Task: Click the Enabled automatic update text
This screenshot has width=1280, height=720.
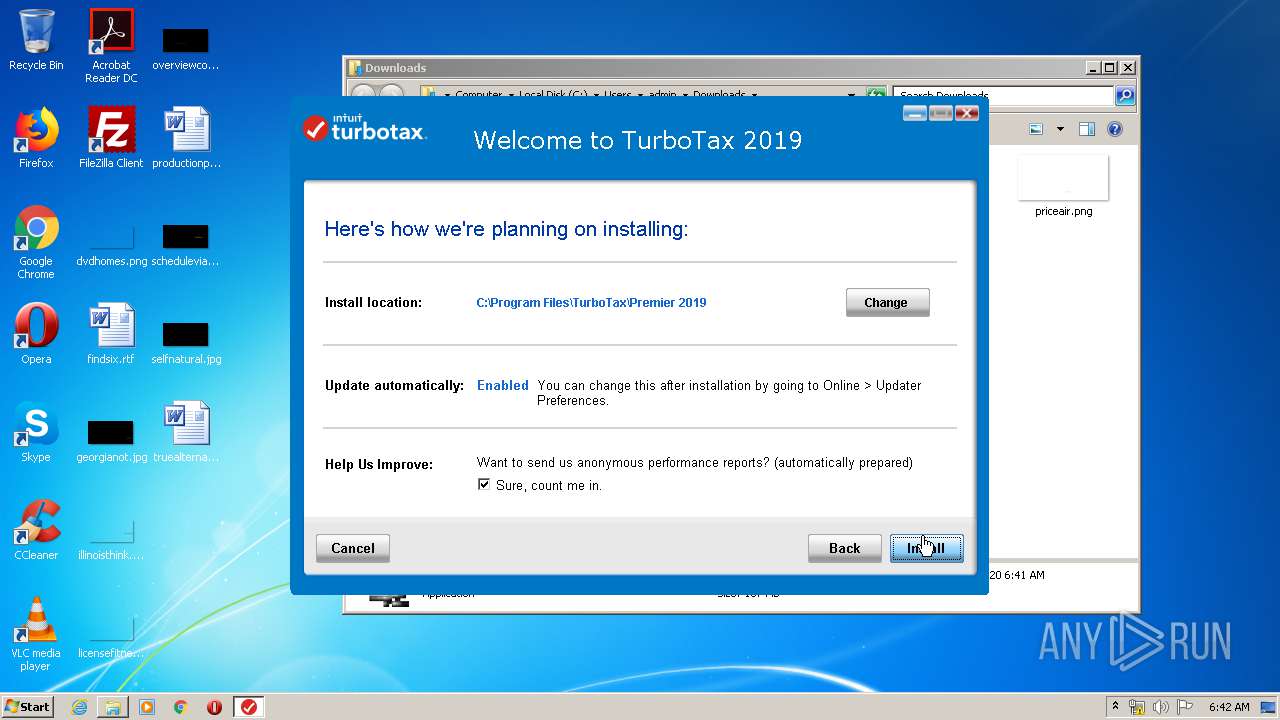Action: 503,385
